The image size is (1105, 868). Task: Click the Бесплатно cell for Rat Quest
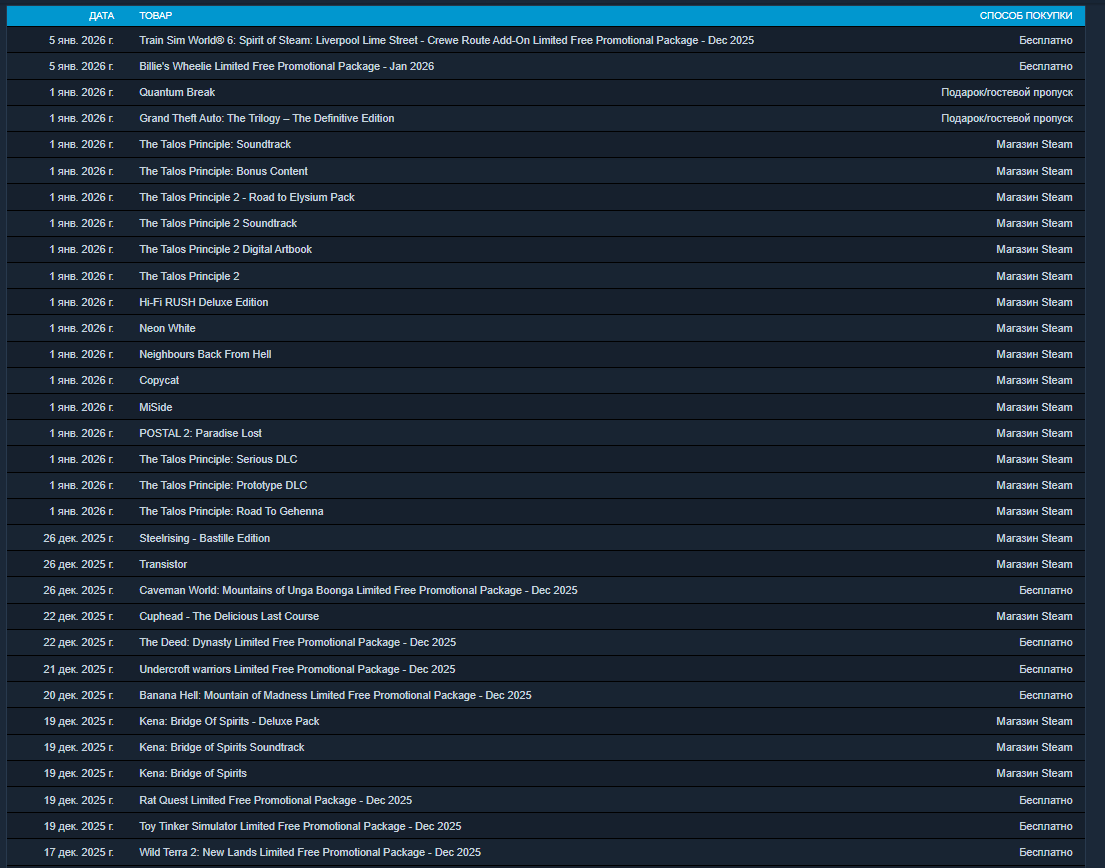[1046, 800]
